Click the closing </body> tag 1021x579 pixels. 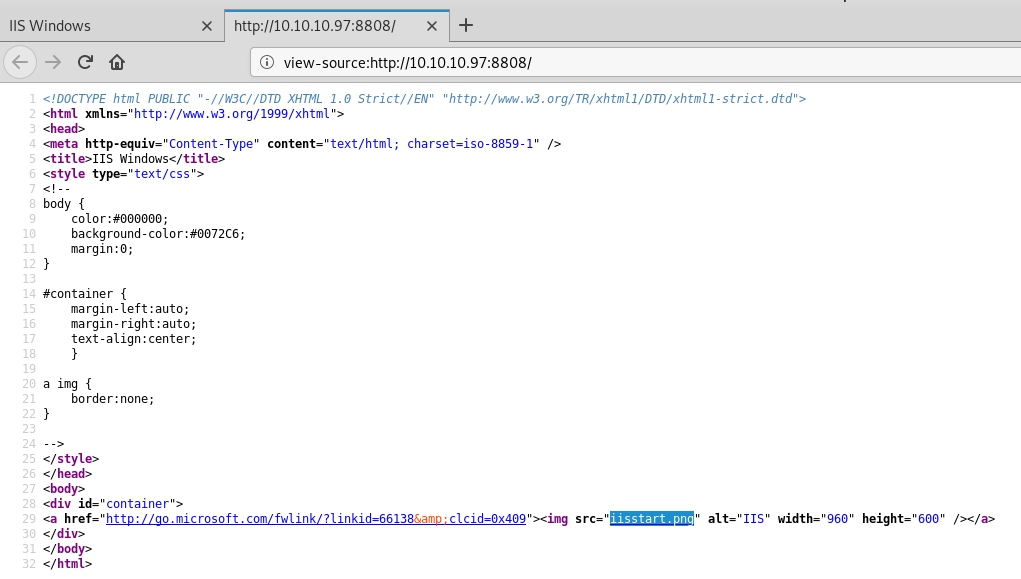(x=67, y=549)
